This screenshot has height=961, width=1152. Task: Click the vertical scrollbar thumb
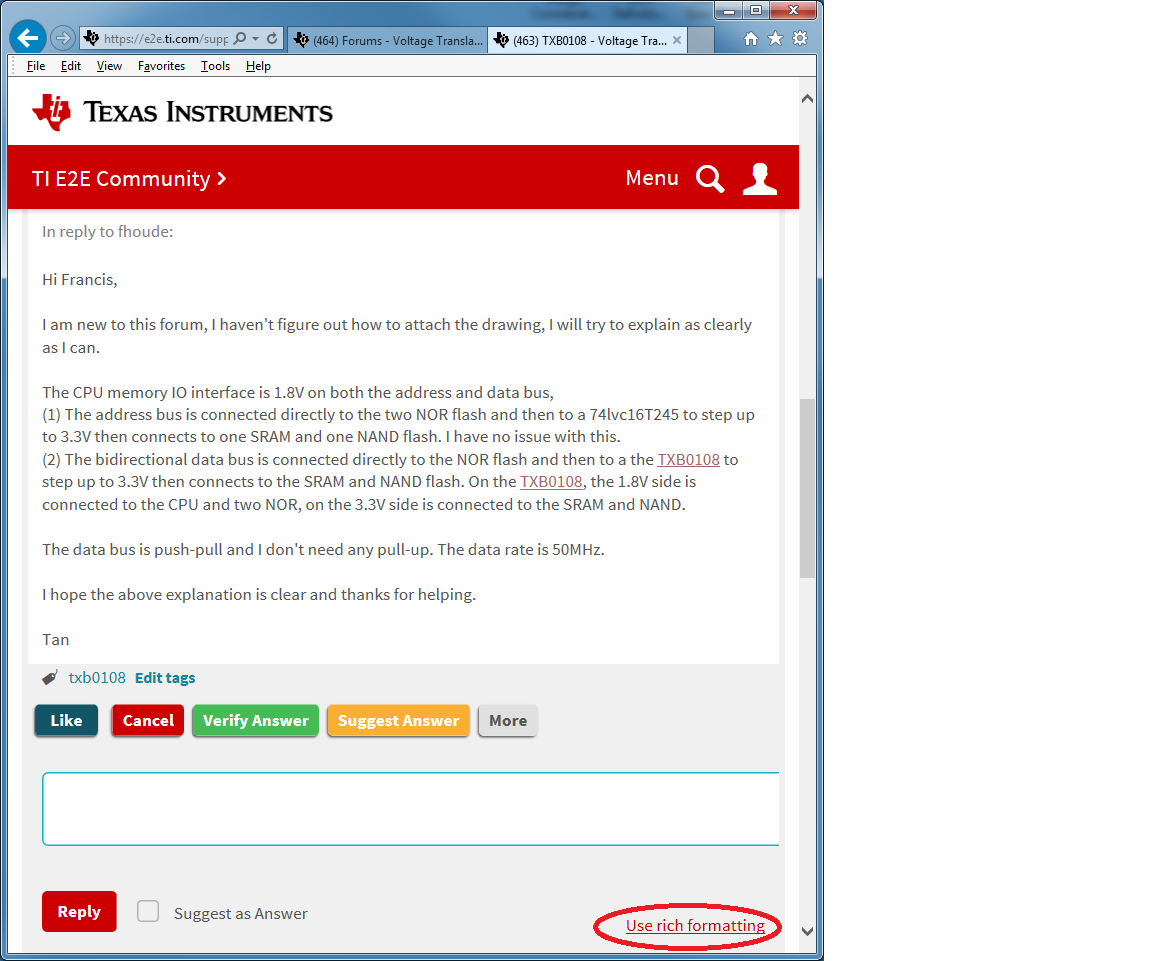pyautogui.click(x=807, y=489)
